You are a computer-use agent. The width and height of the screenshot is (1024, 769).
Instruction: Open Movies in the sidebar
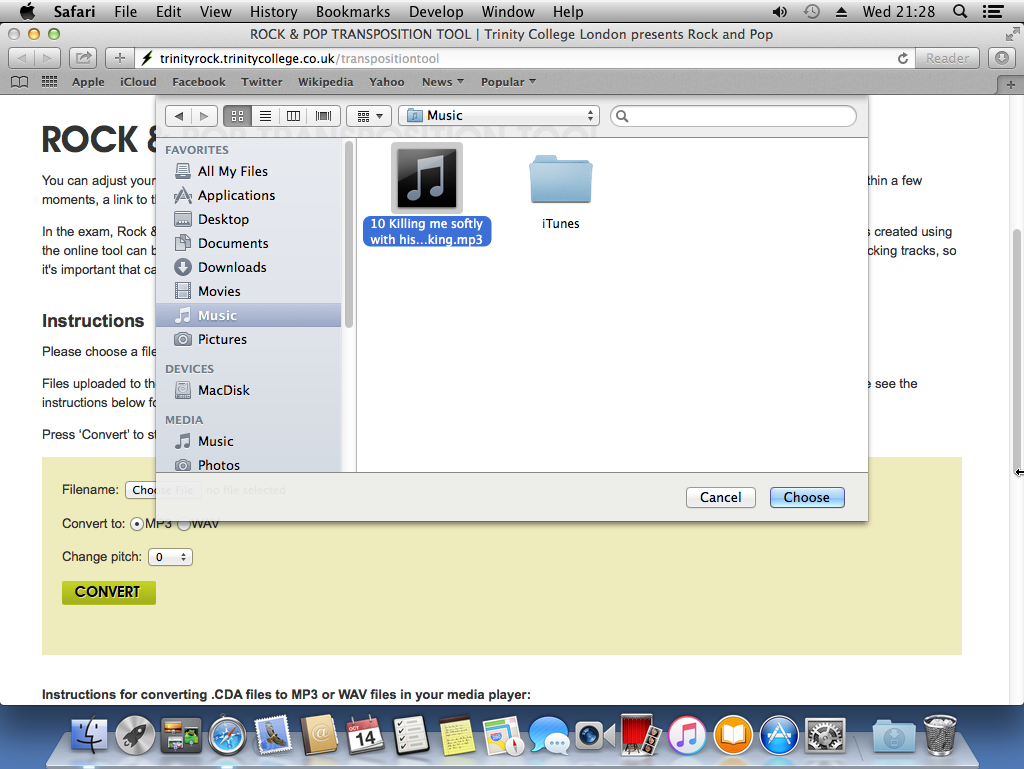coord(248,291)
